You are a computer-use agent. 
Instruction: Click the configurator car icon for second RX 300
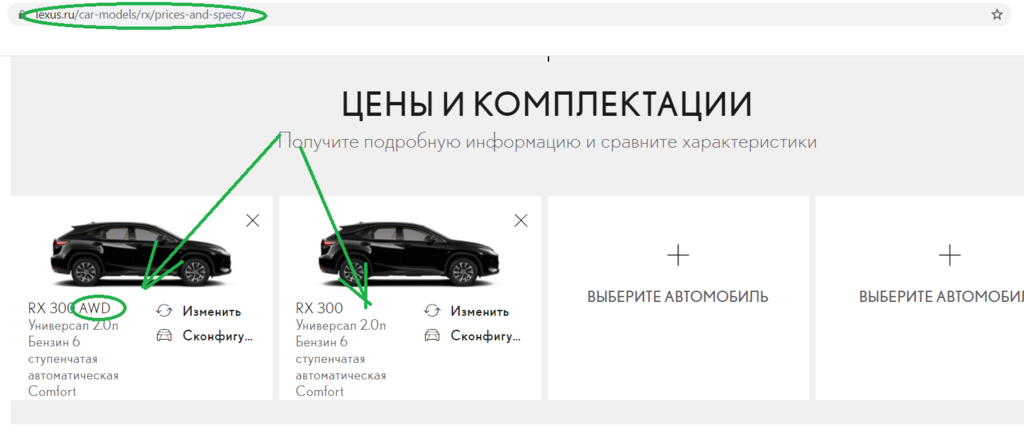(432, 336)
